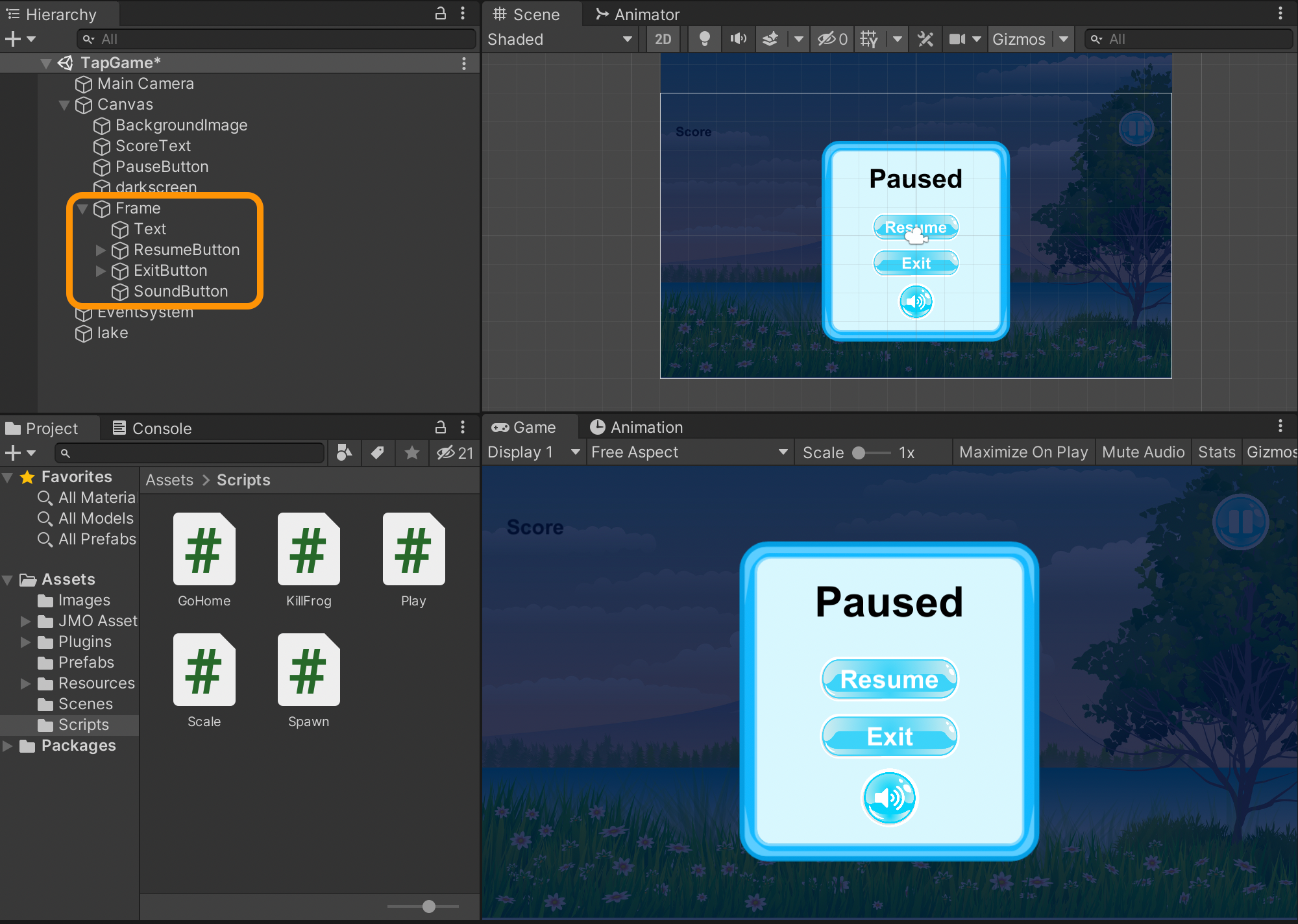The height and width of the screenshot is (924, 1298).
Task: Toggle the scene grid visibility icon
Action: 869,39
